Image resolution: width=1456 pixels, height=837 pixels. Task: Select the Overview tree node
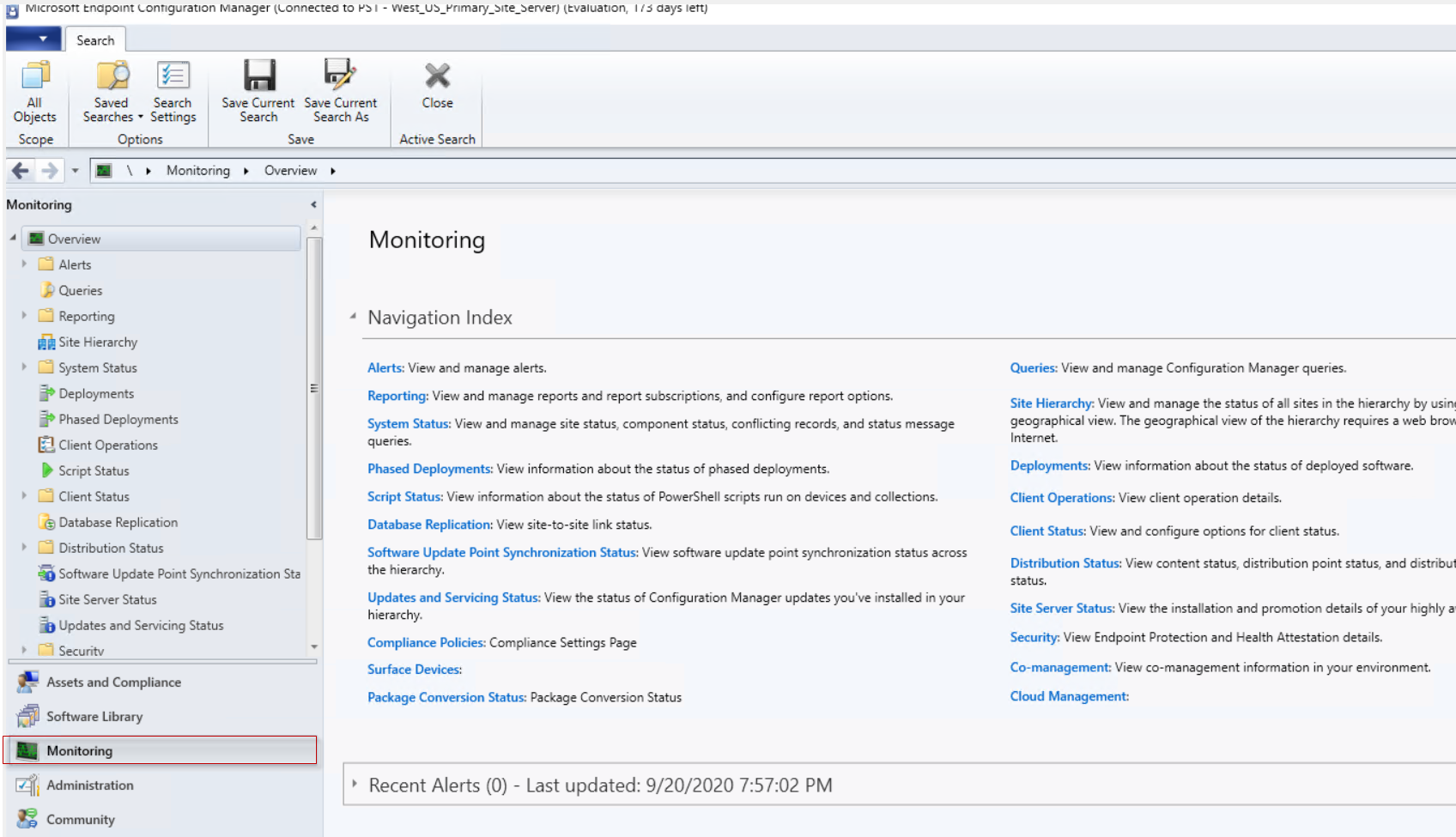162,239
